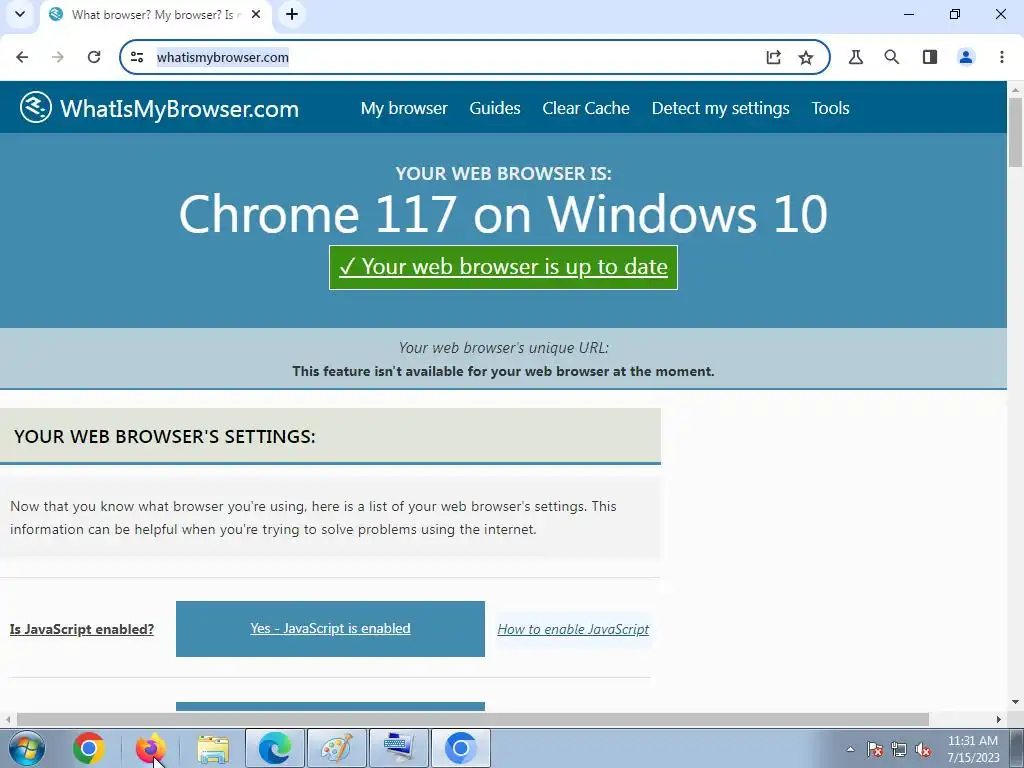Switch to Paint in the taskbar

pos(337,748)
